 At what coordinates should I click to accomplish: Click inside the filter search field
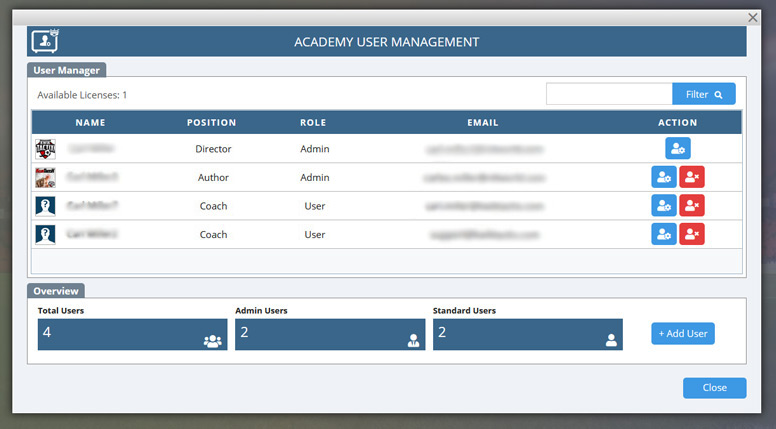point(609,94)
